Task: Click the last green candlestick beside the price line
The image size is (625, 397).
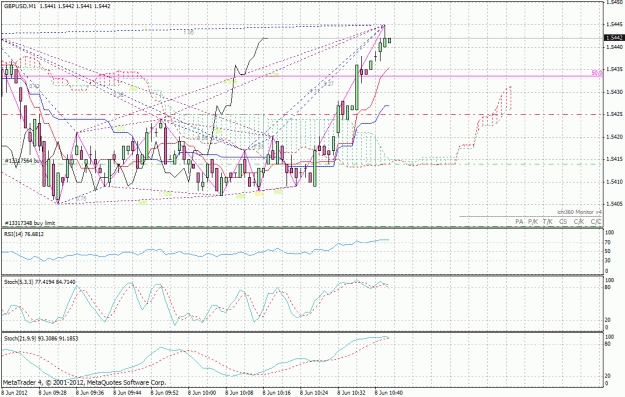Action: (389, 40)
